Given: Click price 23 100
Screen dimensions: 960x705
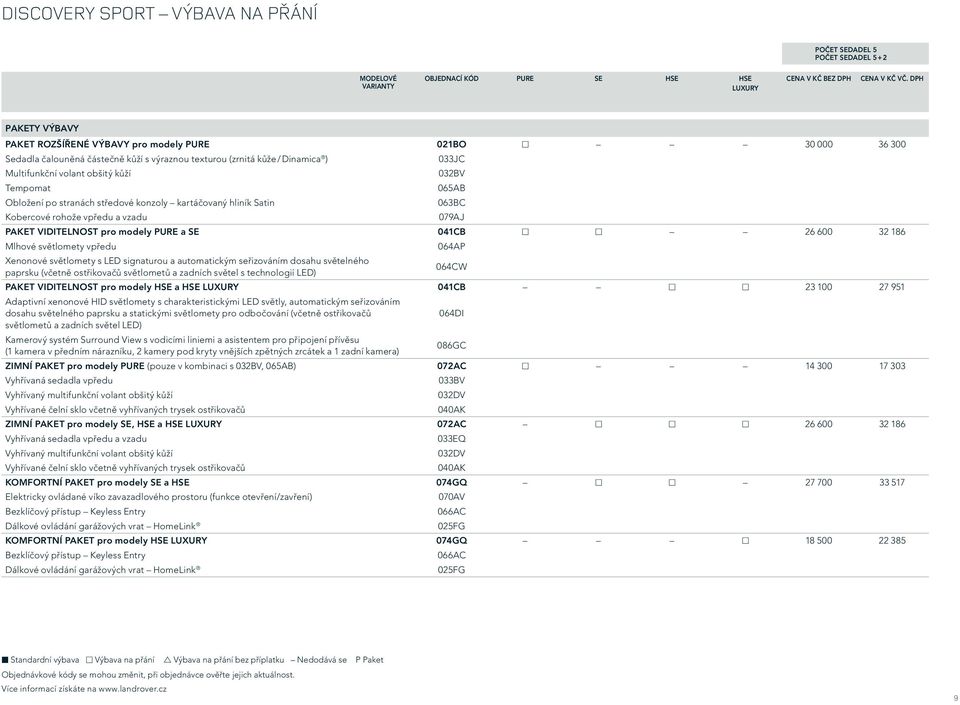Looking at the screenshot, I should 819,287.
